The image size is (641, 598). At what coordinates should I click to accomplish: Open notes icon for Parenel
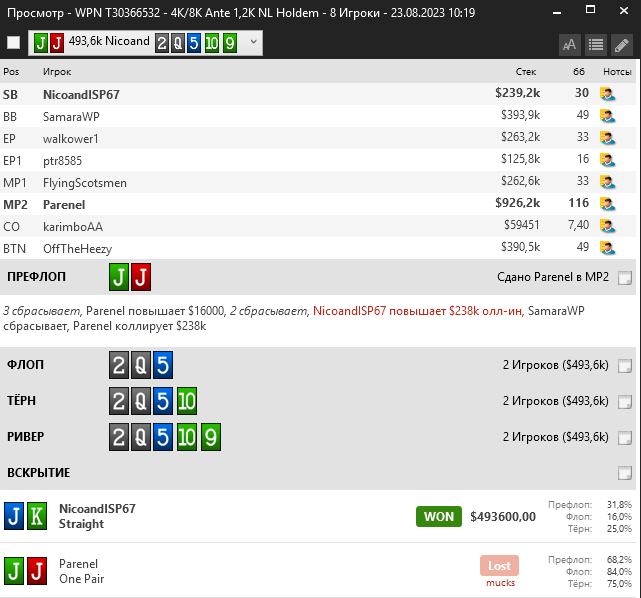pos(607,204)
